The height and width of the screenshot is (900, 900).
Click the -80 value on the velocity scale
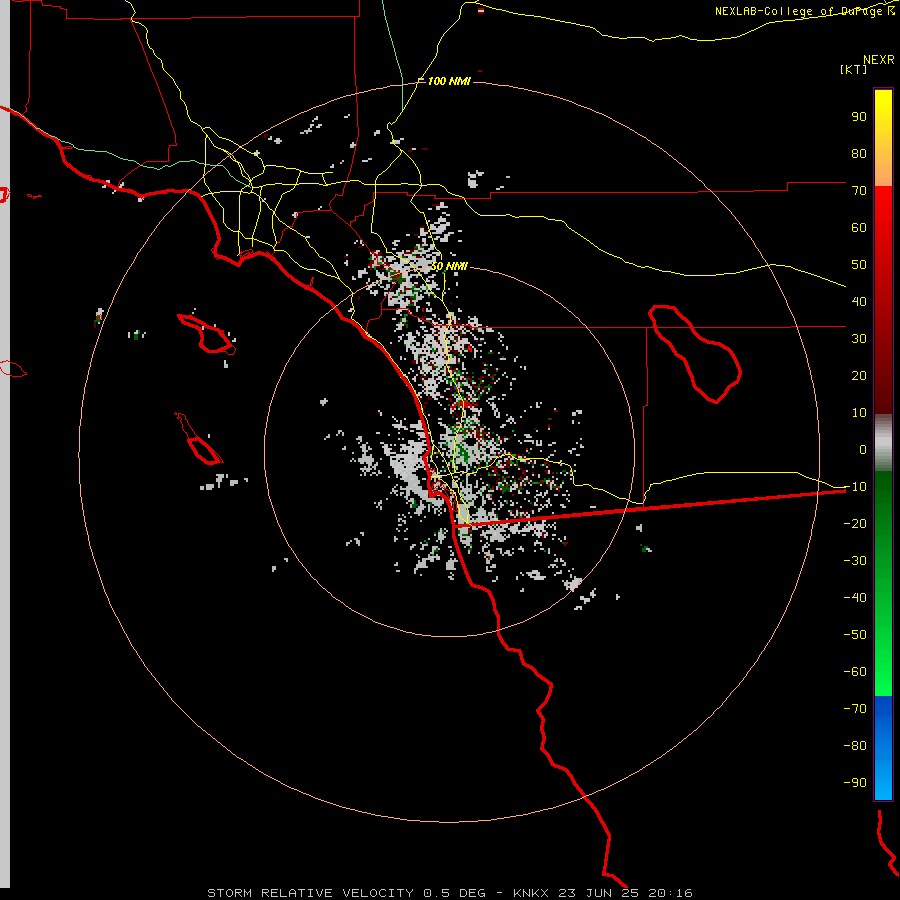tap(855, 746)
